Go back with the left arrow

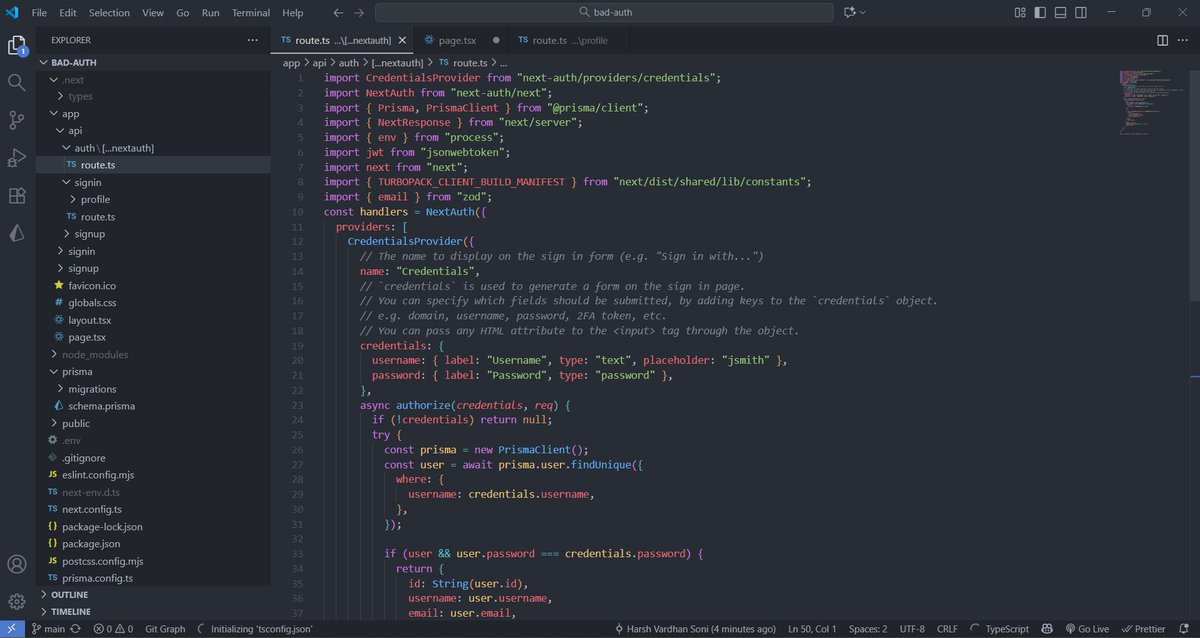coord(336,13)
